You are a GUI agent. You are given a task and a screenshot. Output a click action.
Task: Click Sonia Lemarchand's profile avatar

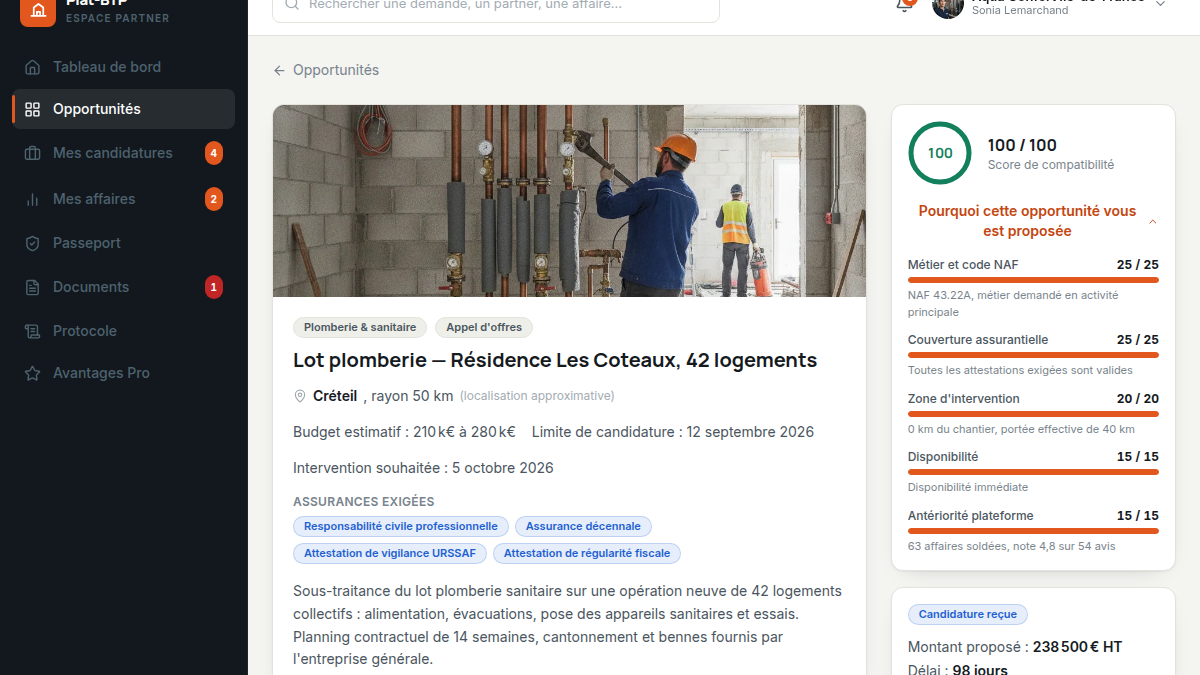[948, 7]
